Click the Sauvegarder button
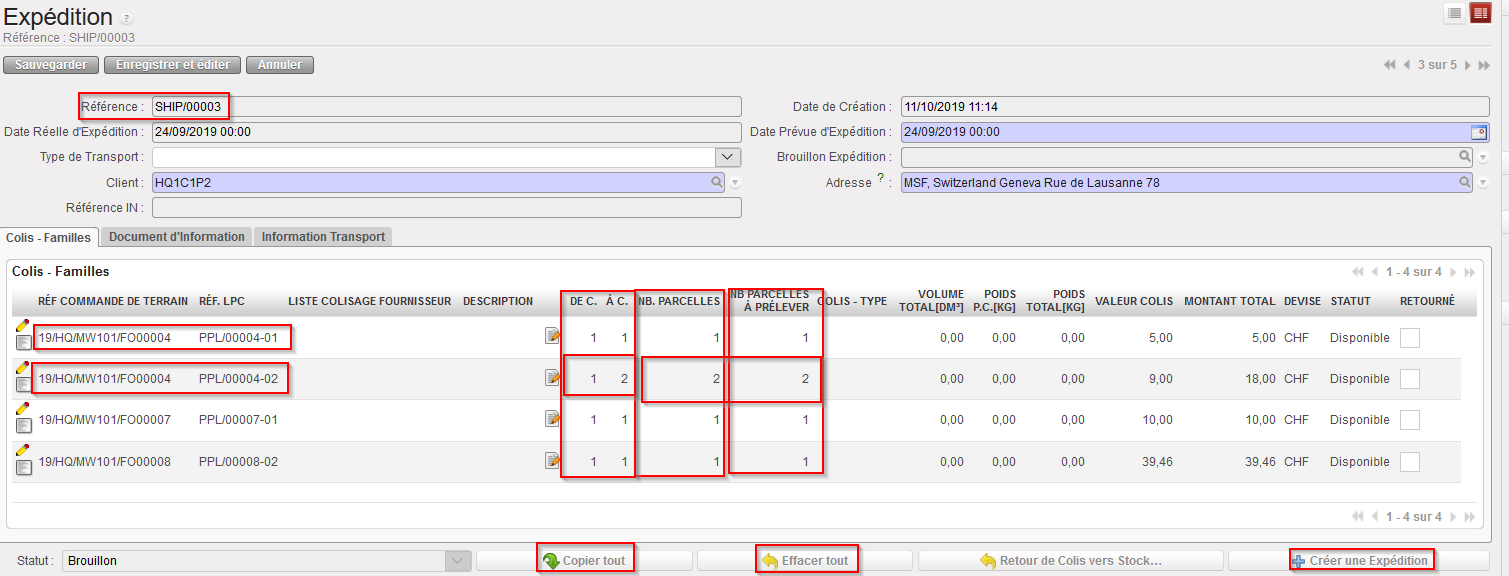The height and width of the screenshot is (576, 1509). click(51, 65)
